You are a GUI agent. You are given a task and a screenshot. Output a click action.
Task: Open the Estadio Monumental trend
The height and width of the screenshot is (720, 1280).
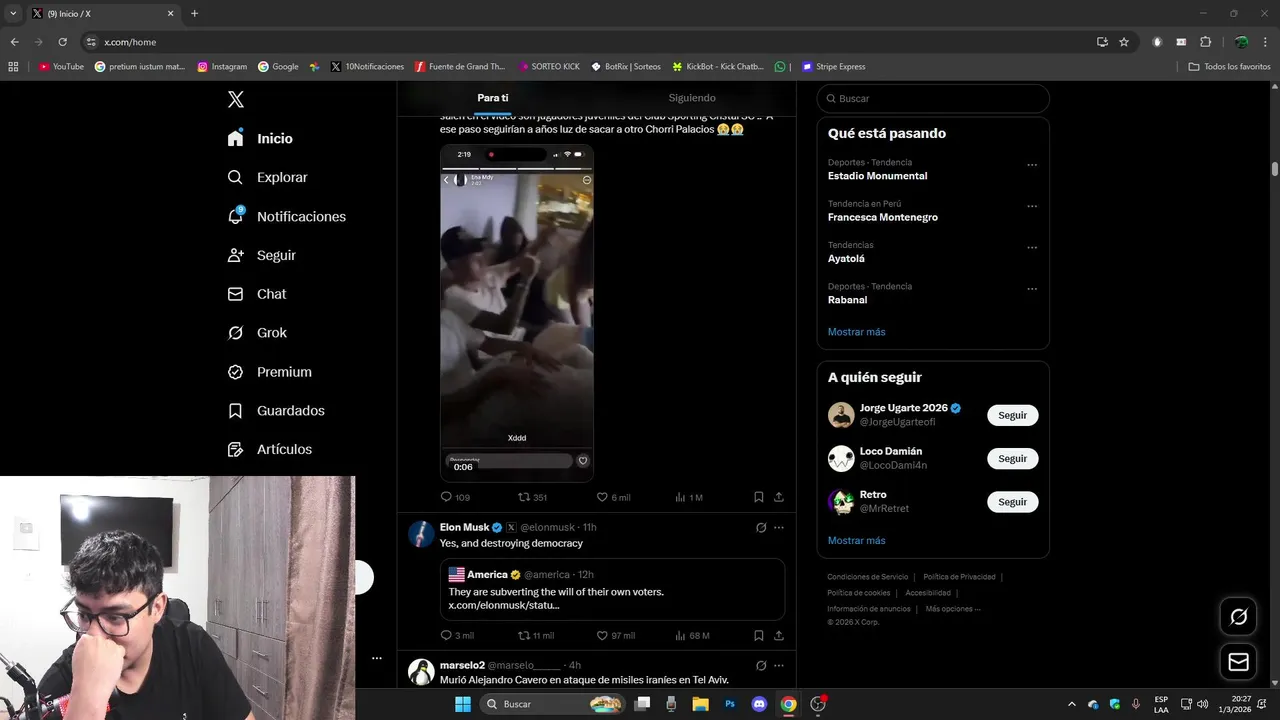tap(877, 176)
